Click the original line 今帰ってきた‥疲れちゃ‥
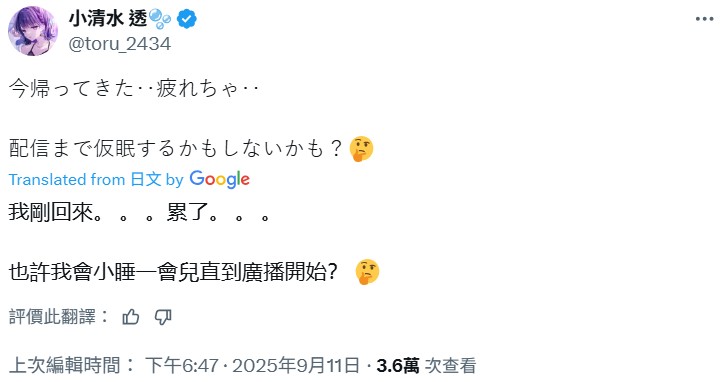 pyautogui.click(x=133, y=88)
